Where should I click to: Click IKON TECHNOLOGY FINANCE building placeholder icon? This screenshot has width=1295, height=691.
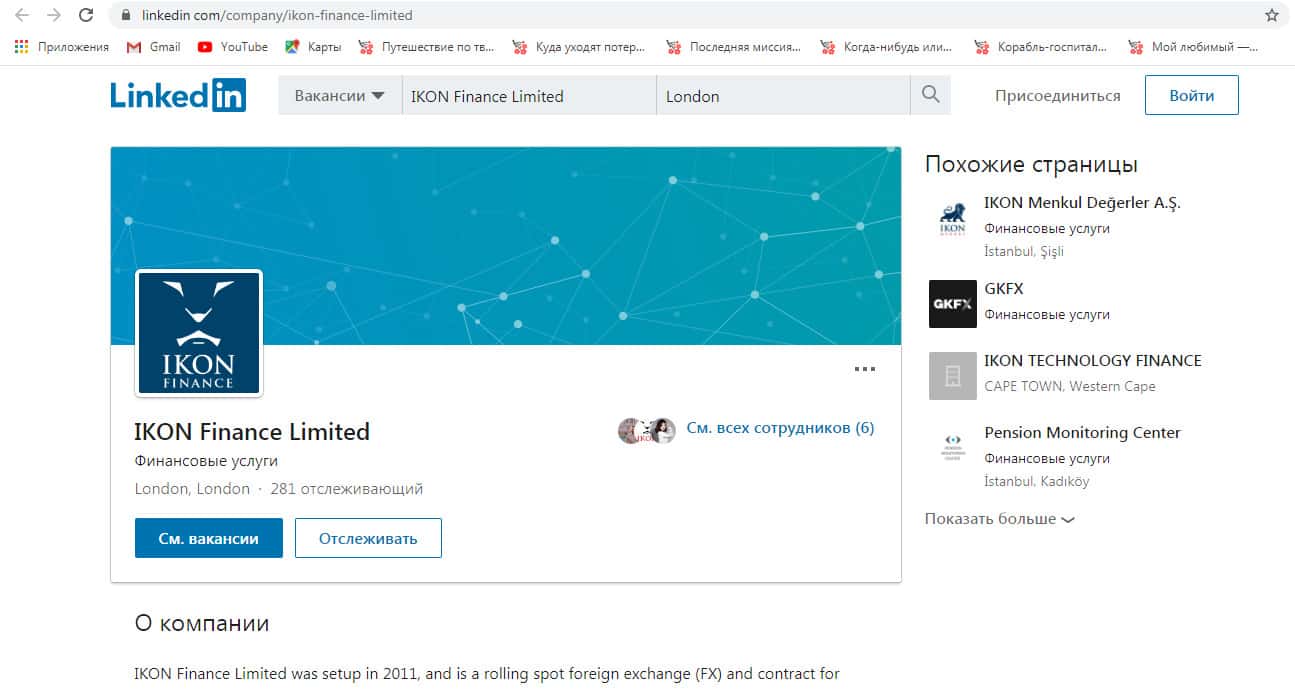click(x=953, y=376)
